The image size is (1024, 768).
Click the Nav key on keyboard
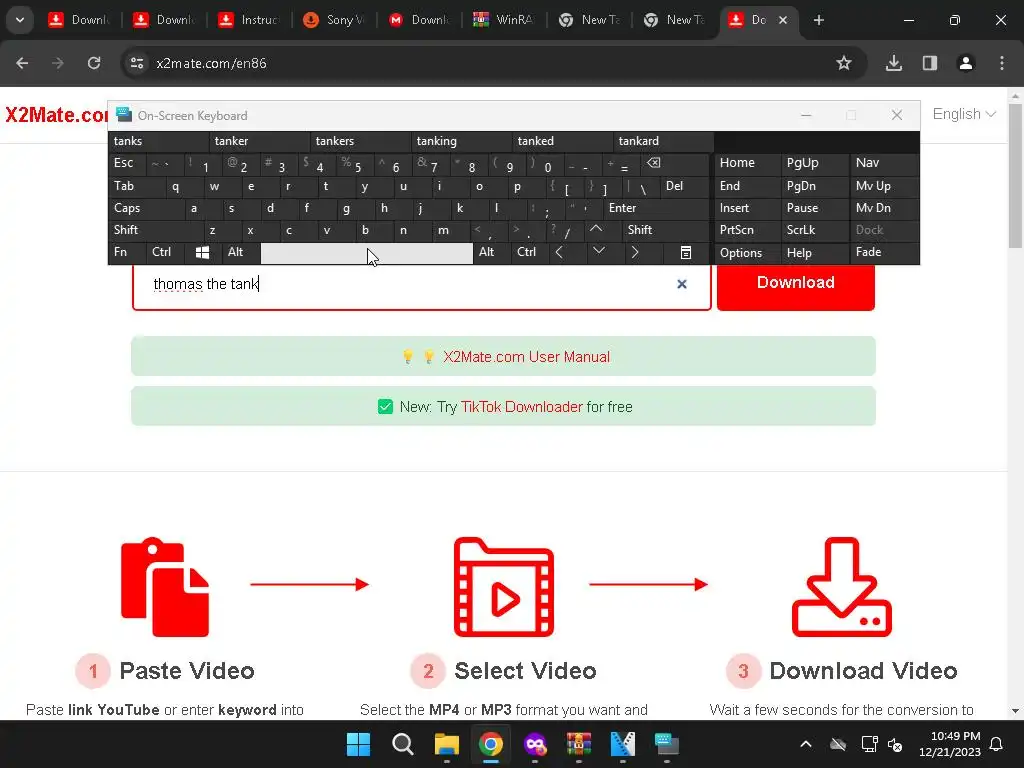(884, 163)
